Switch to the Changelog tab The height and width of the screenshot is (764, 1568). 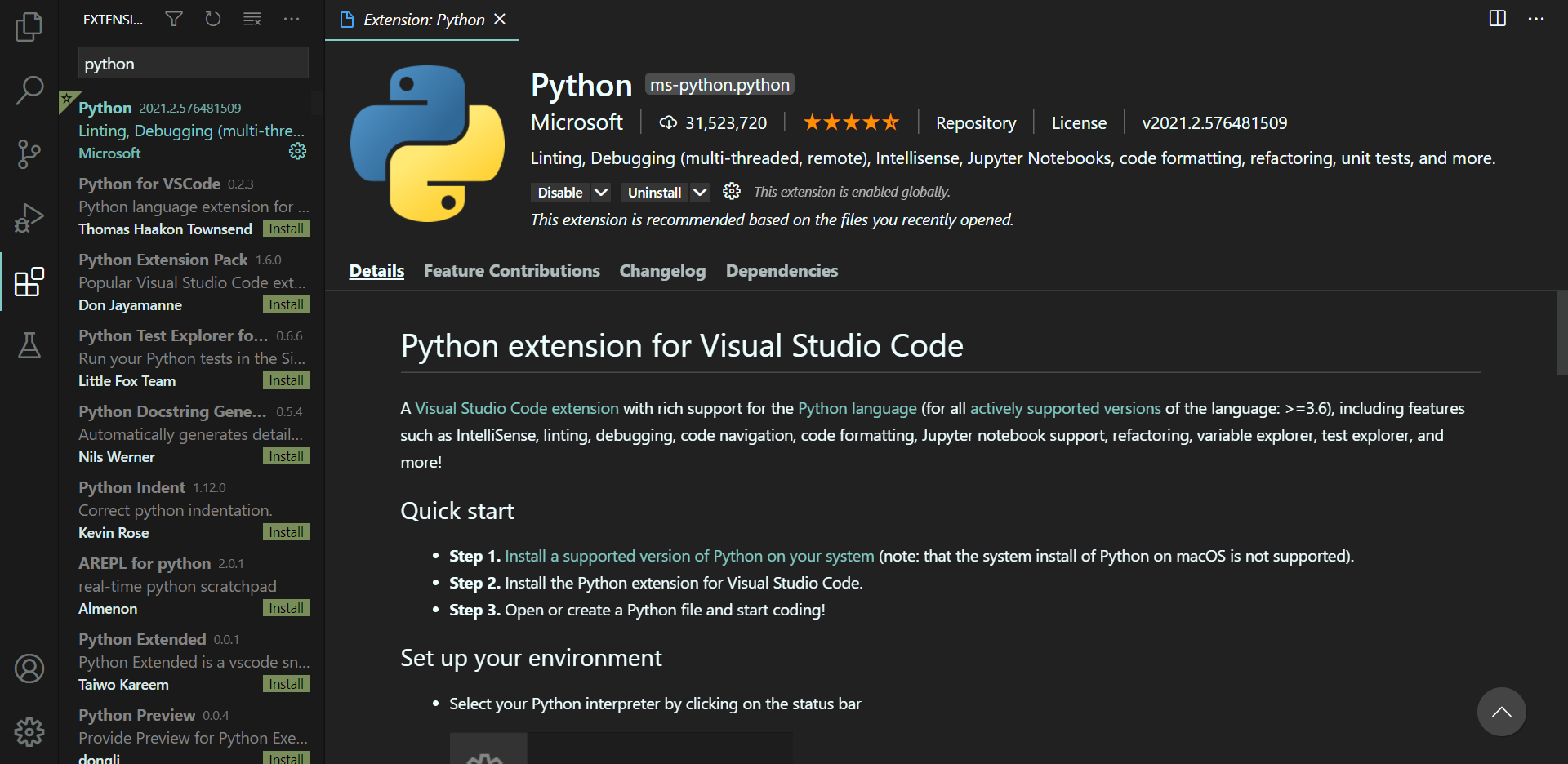(x=662, y=271)
